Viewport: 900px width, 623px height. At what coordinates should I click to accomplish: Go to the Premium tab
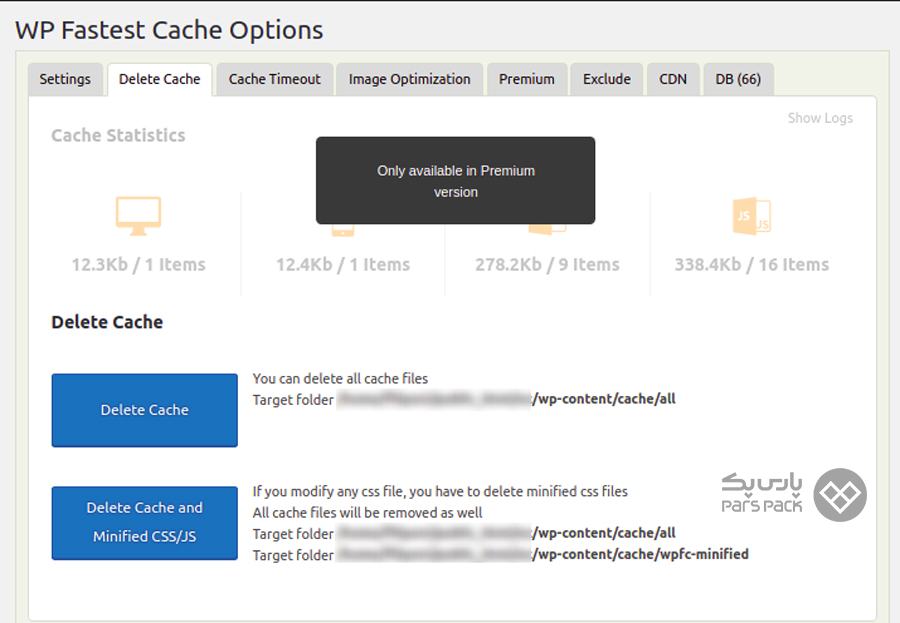(x=526, y=79)
